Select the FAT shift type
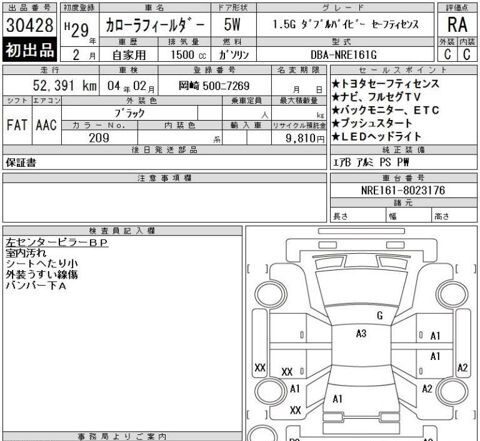Screen dimensions: 480x441 click(17, 125)
